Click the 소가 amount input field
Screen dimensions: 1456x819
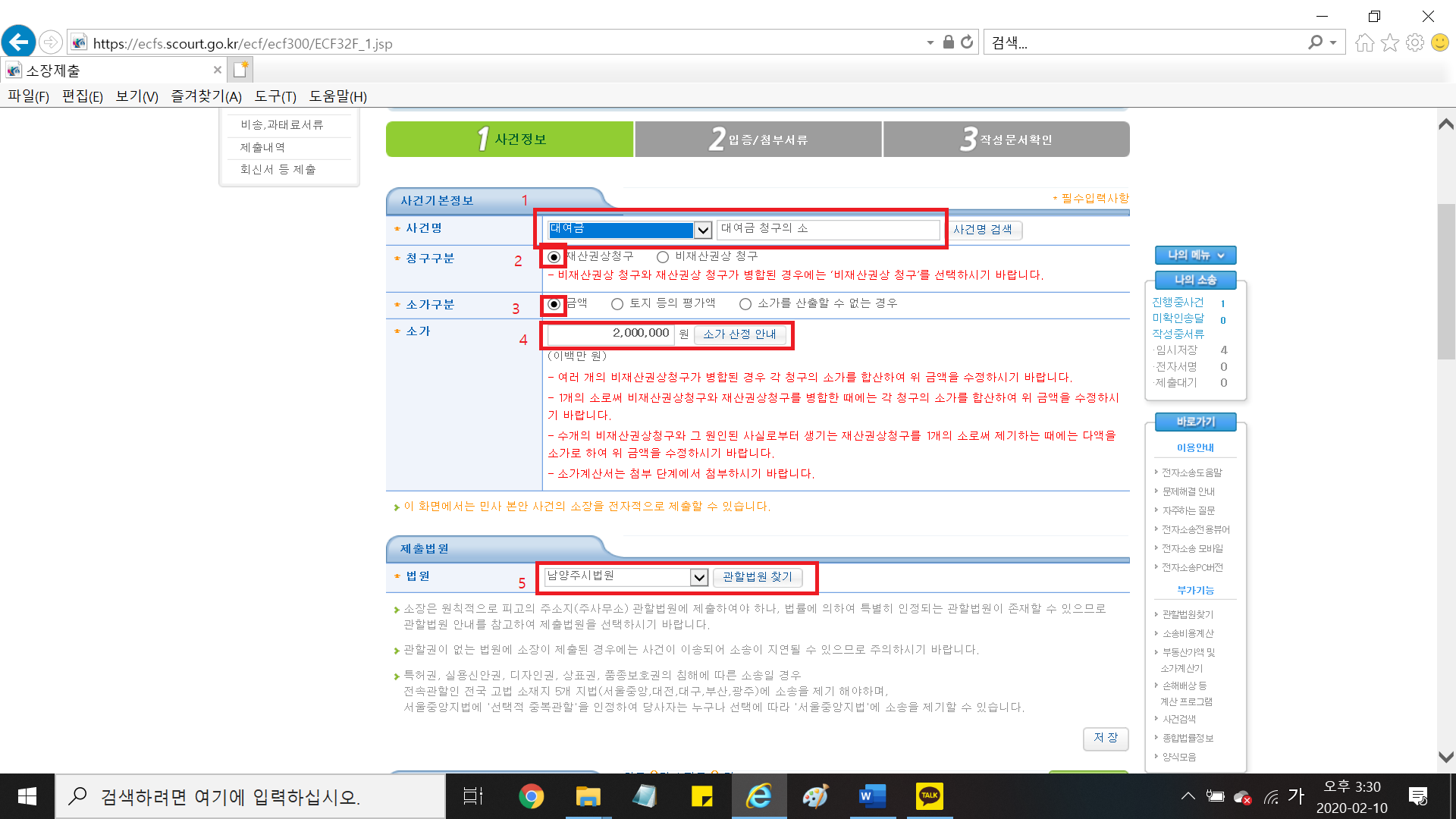(x=610, y=334)
